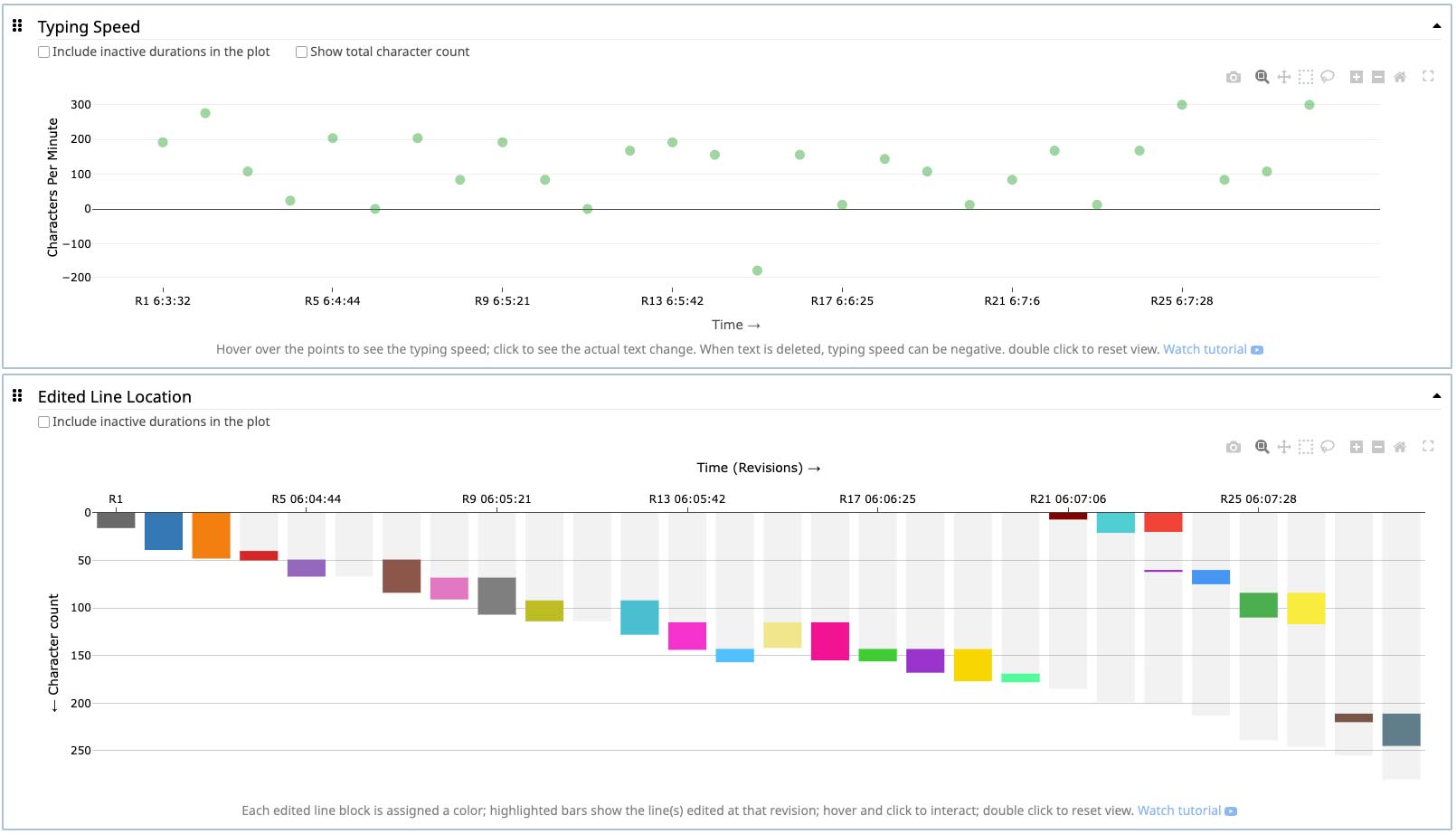Select box select tool in Edited Line Location

click(1305, 447)
